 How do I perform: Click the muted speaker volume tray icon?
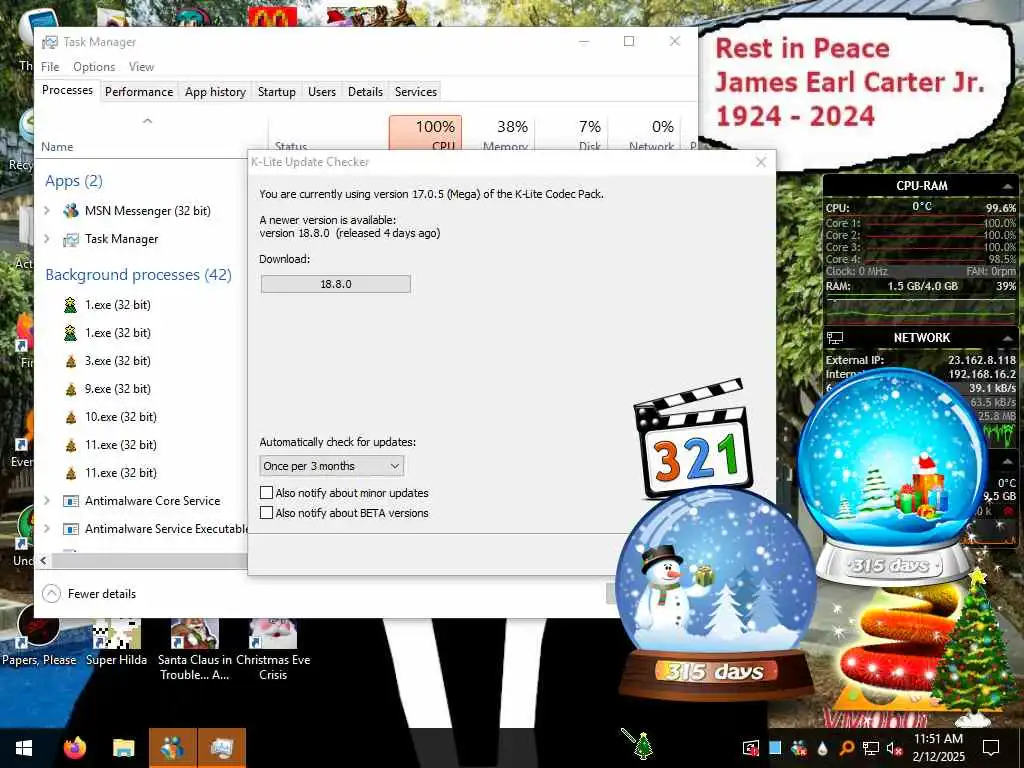click(894, 748)
